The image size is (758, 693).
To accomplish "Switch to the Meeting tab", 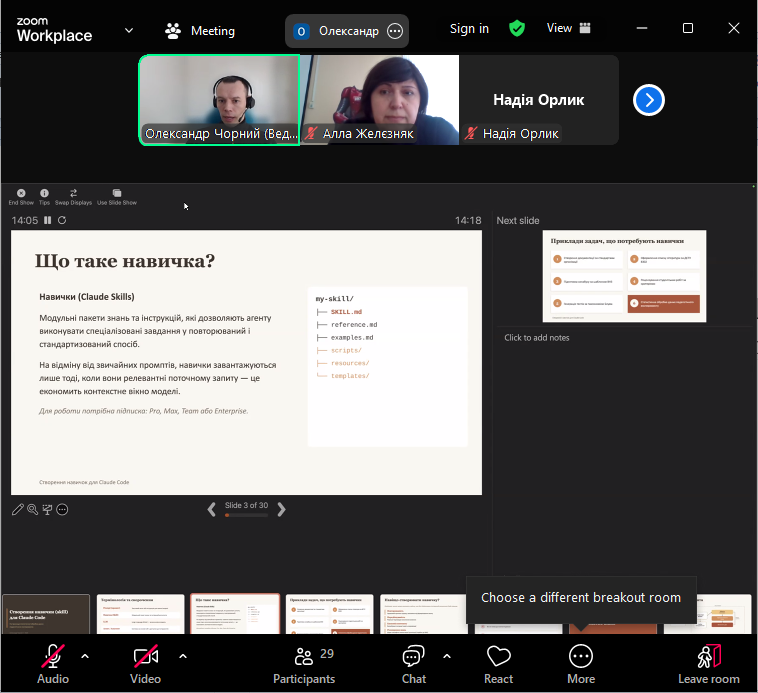I will point(200,30).
